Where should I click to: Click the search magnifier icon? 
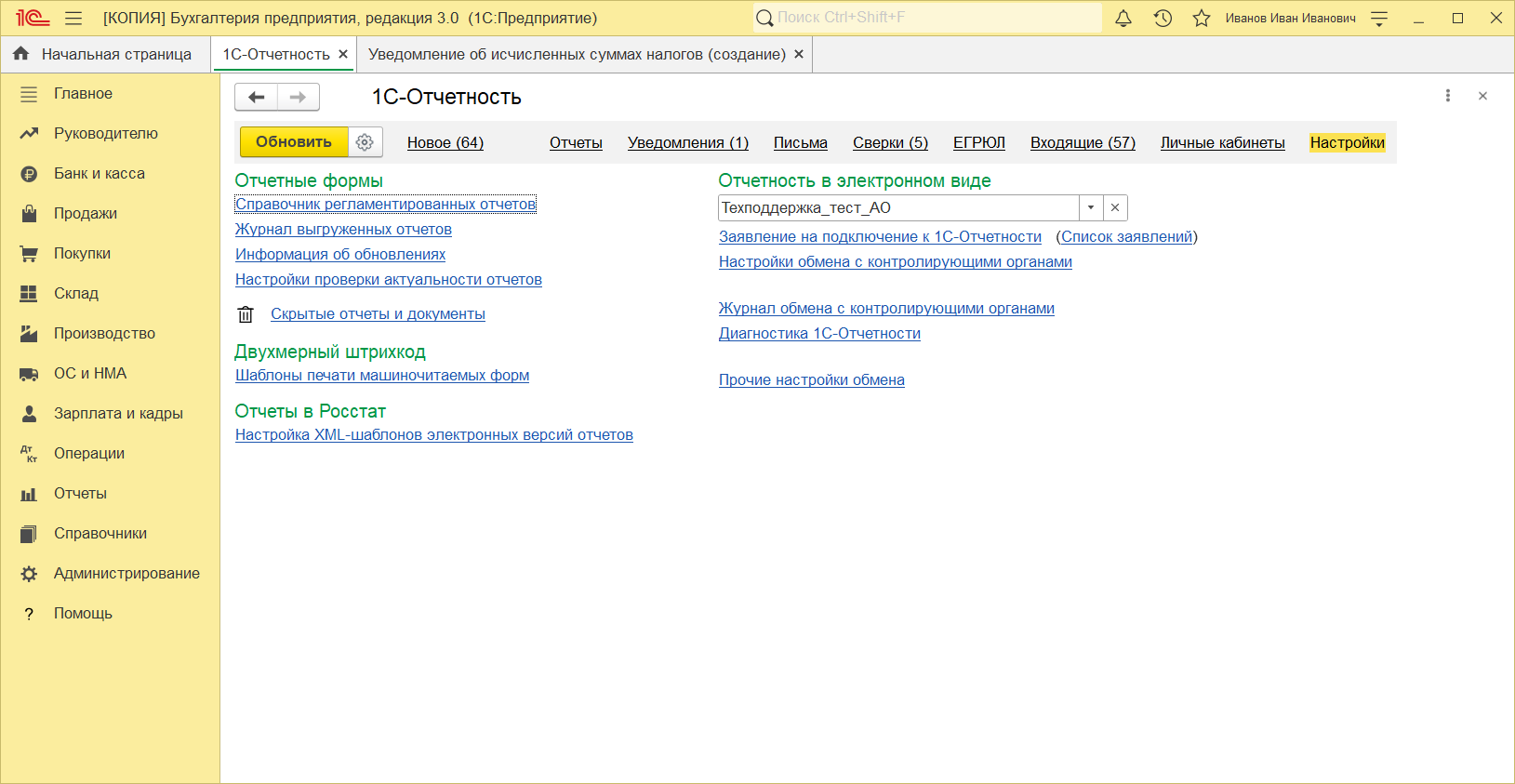click(764, 18)
